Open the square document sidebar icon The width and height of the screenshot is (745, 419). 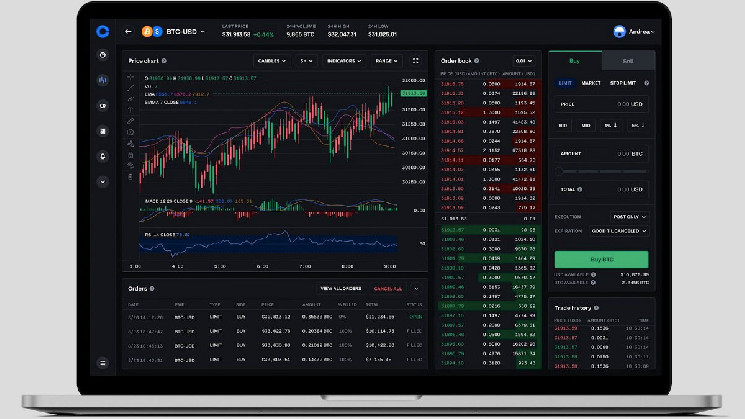tap(103, 131)
